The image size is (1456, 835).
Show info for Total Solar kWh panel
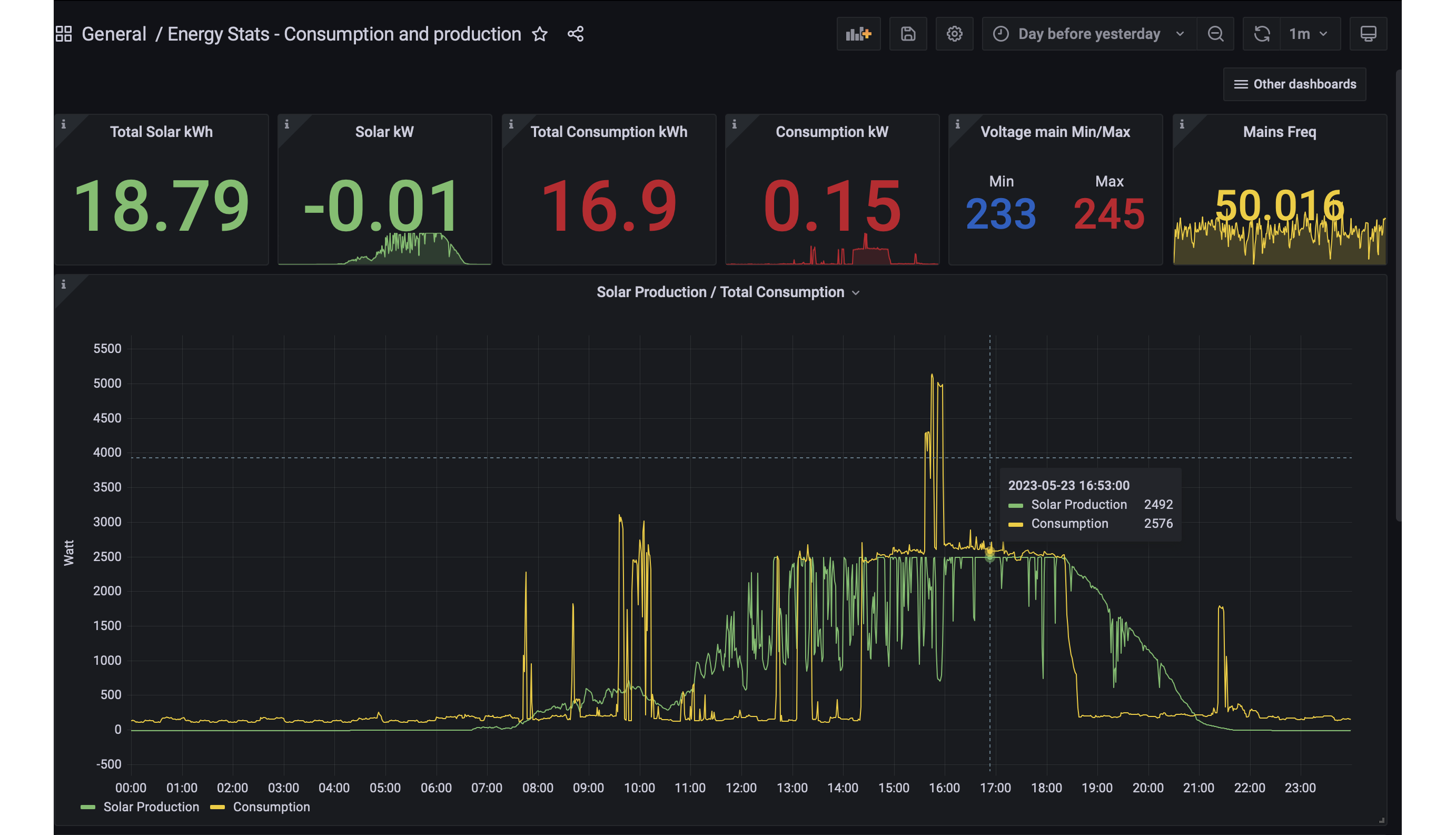click(64, 124)
